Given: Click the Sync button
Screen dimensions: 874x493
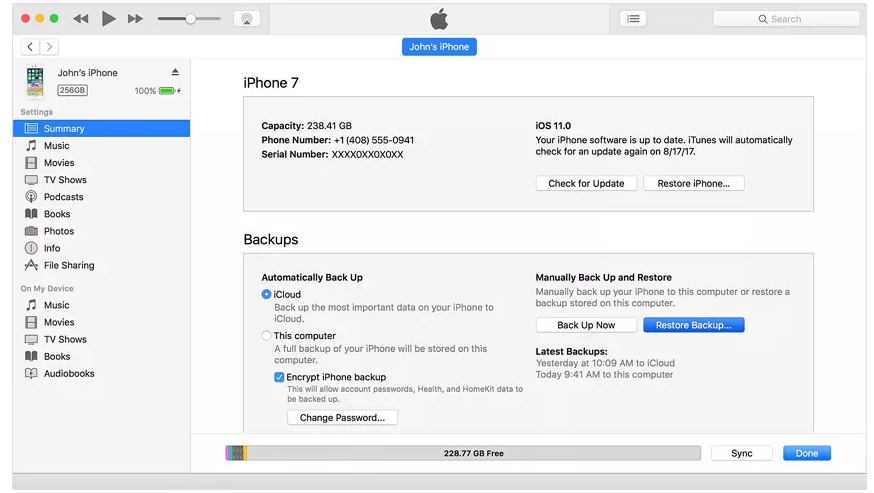Looking at the screenshot, I should (x=741, y=453).
